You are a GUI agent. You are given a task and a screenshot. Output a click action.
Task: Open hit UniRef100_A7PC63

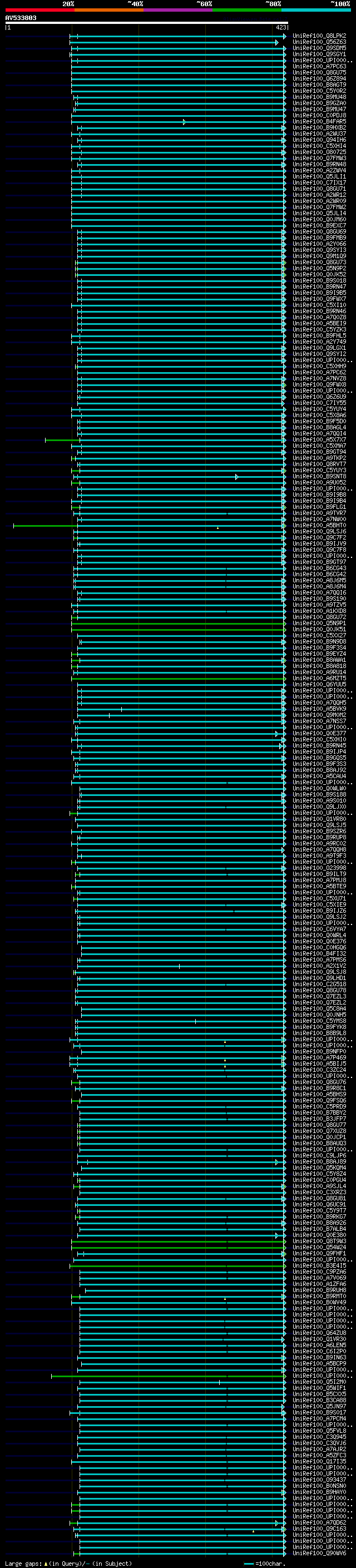[x=319, y=66]
